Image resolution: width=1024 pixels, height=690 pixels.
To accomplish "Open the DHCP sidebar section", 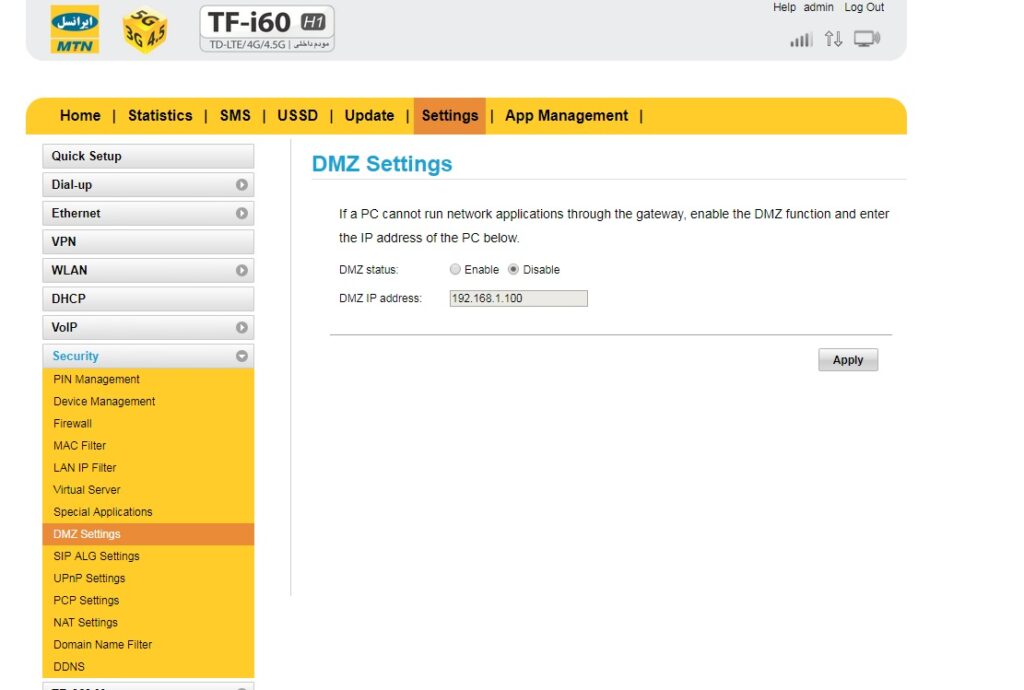I will coord(148,299).
